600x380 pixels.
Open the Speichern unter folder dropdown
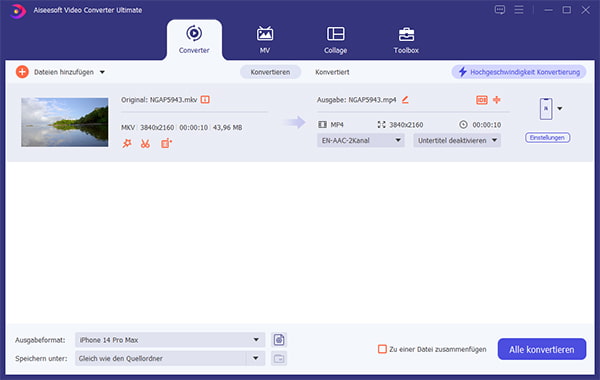click(x=170, y=359)
